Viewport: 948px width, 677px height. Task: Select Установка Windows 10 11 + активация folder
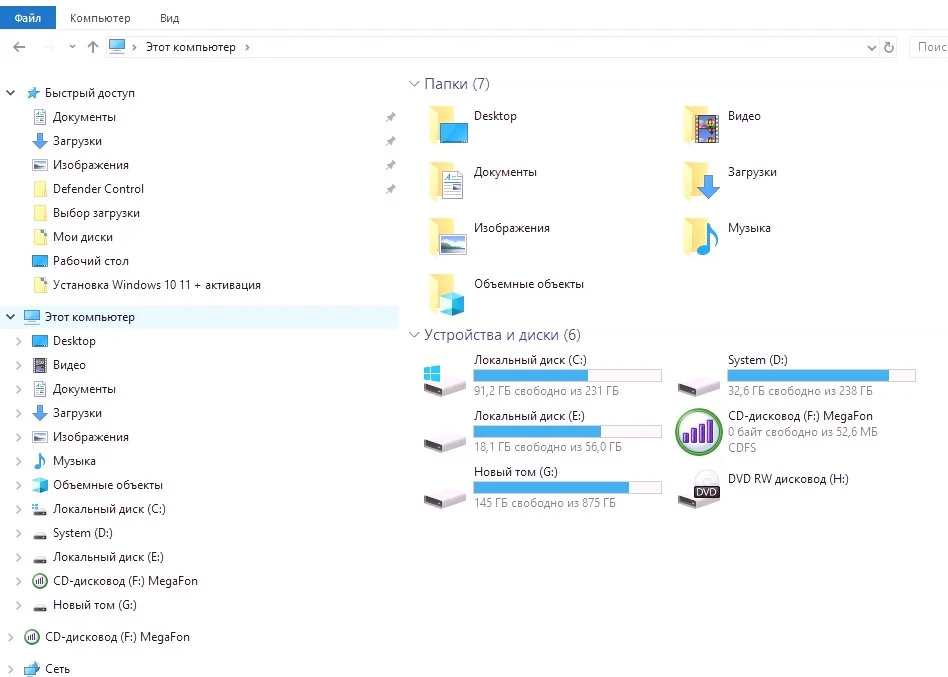pos(156,285)
